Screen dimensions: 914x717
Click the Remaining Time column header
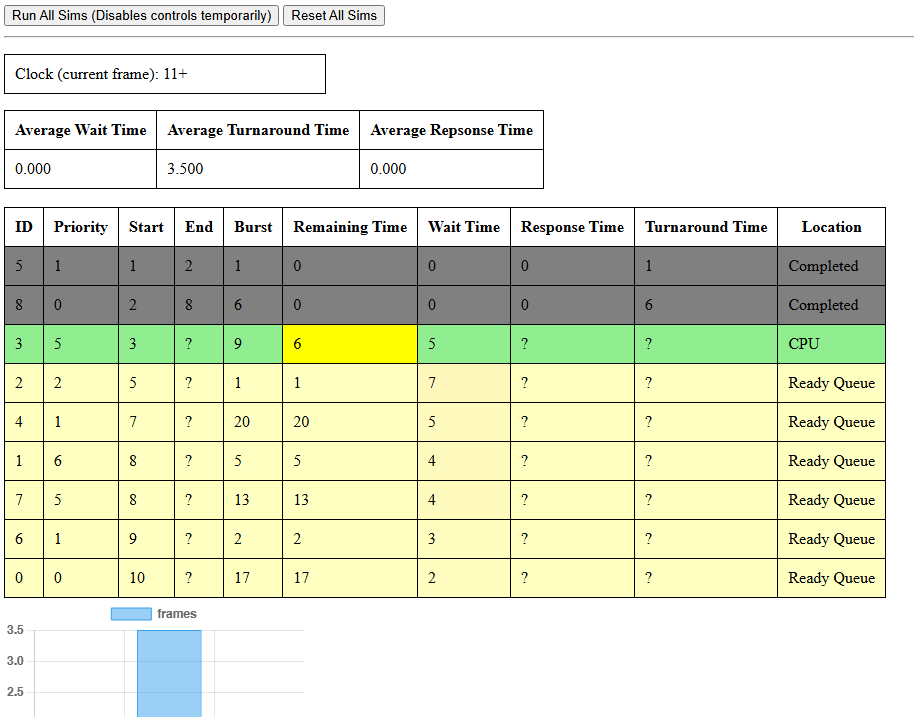(350, 227)
